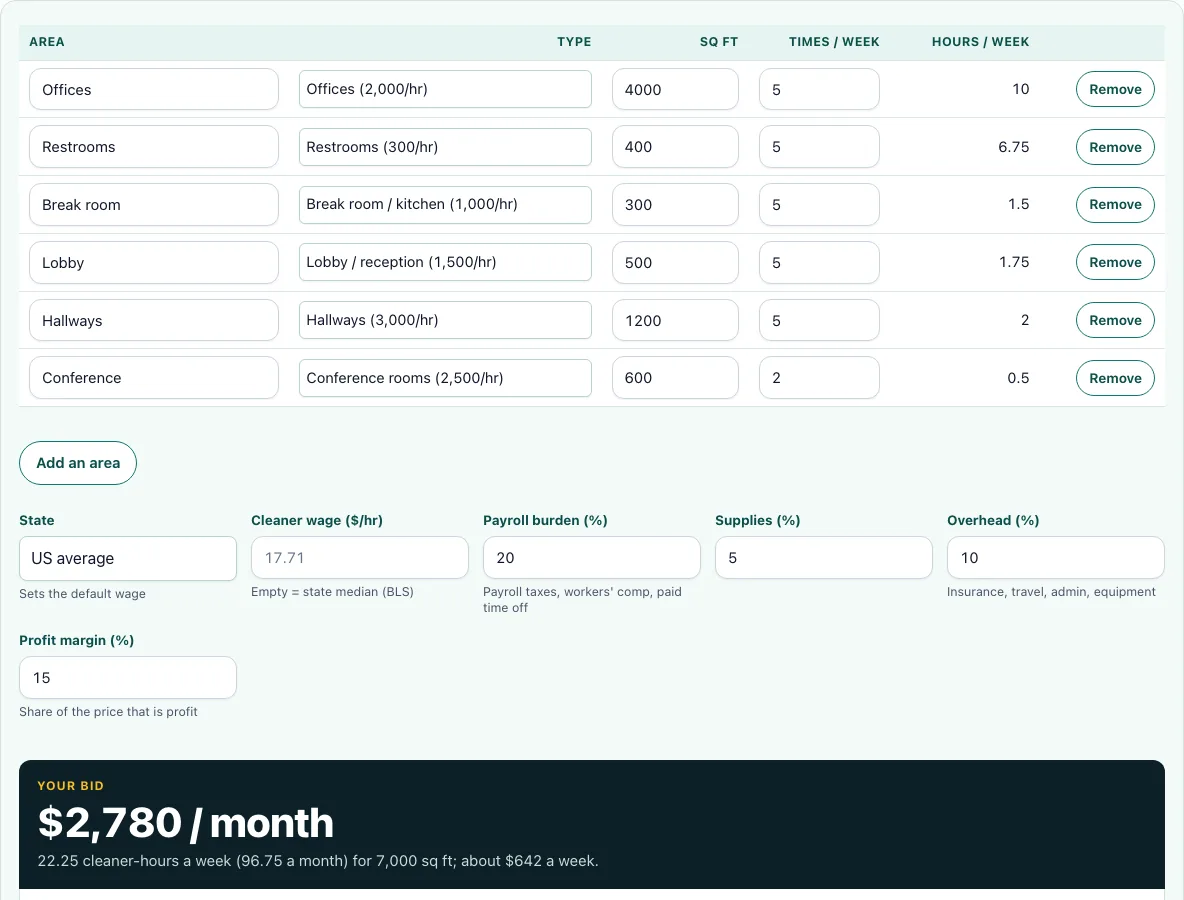This screenshot has height=900, width=1184.
Task: Focus Offices times per week field
Action: click(x=819, y=89)
